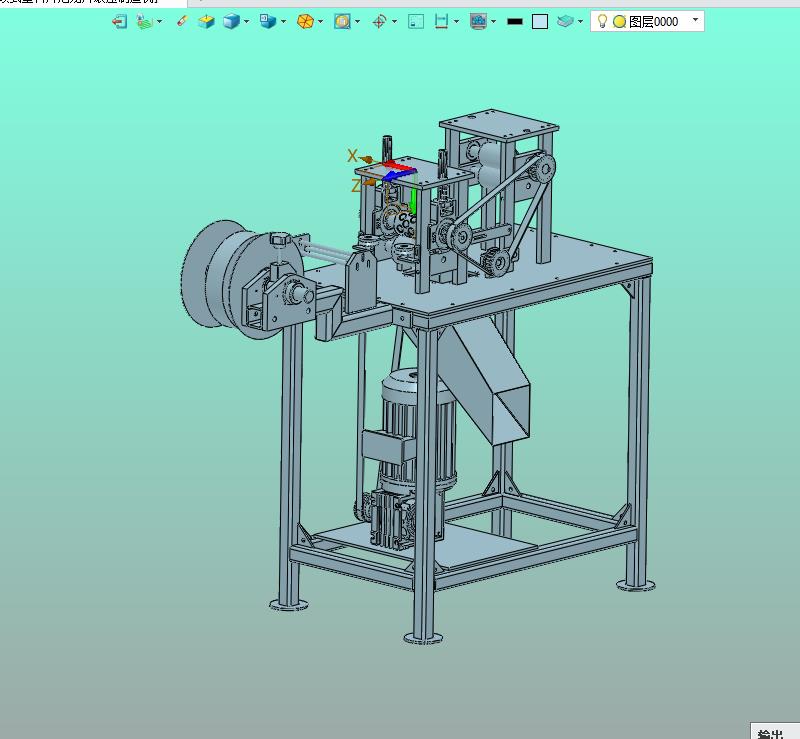Click the blue shaded cube display icon
Image resolution: width=800 pixels, height=739 pixels.
231,21
